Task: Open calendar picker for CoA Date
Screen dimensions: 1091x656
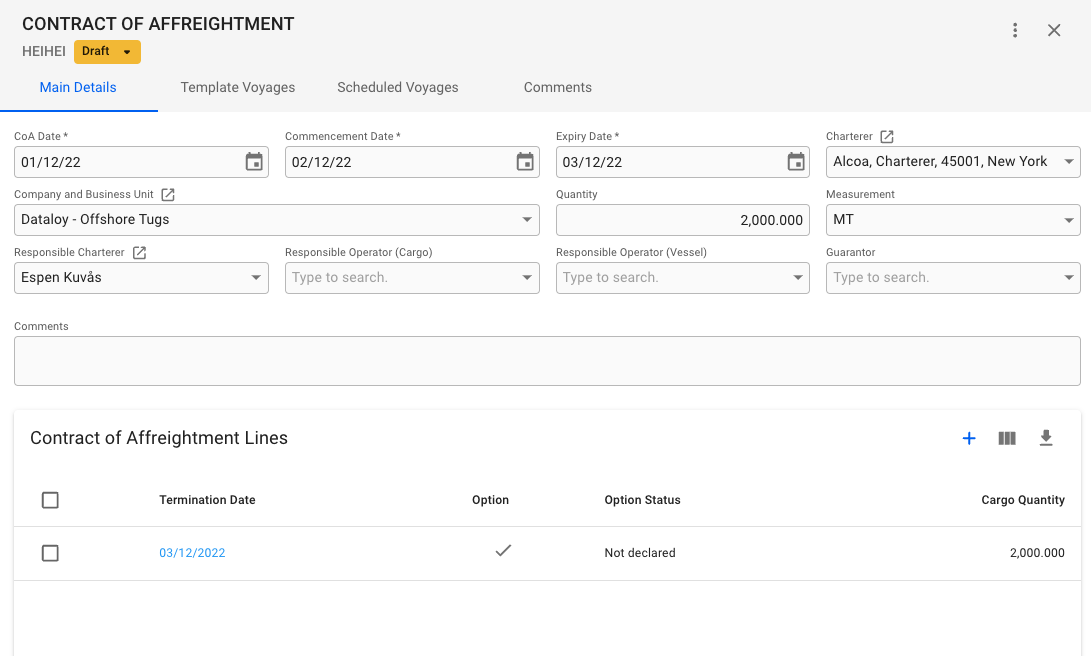Action: click(x=254, y=162)
